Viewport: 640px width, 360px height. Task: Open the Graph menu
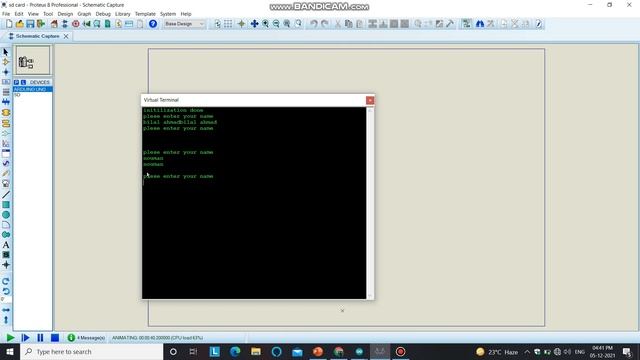click(84, 14)
